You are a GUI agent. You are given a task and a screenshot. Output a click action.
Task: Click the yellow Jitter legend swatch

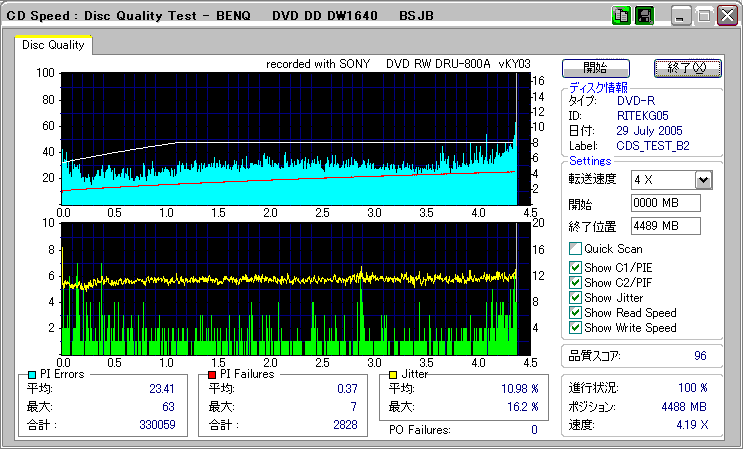(394, 374)
